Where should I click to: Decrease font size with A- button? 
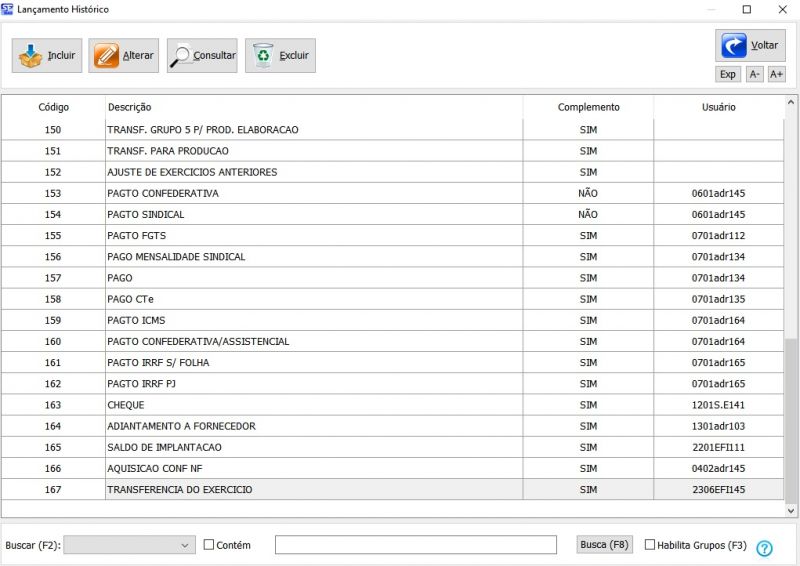click(x=754, y=74)
